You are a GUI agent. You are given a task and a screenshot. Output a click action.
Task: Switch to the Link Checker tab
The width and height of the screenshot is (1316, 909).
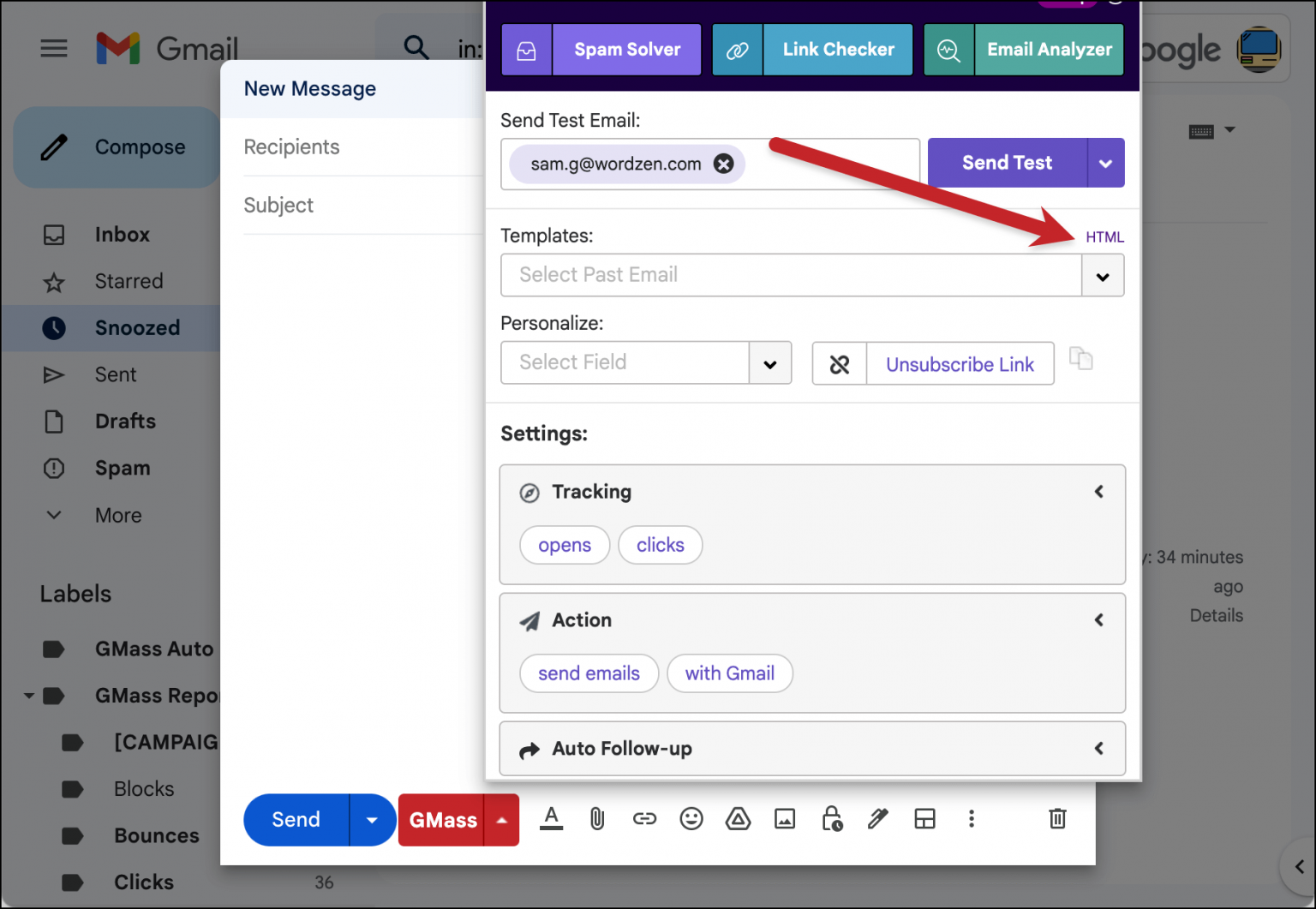coord(838,49)
